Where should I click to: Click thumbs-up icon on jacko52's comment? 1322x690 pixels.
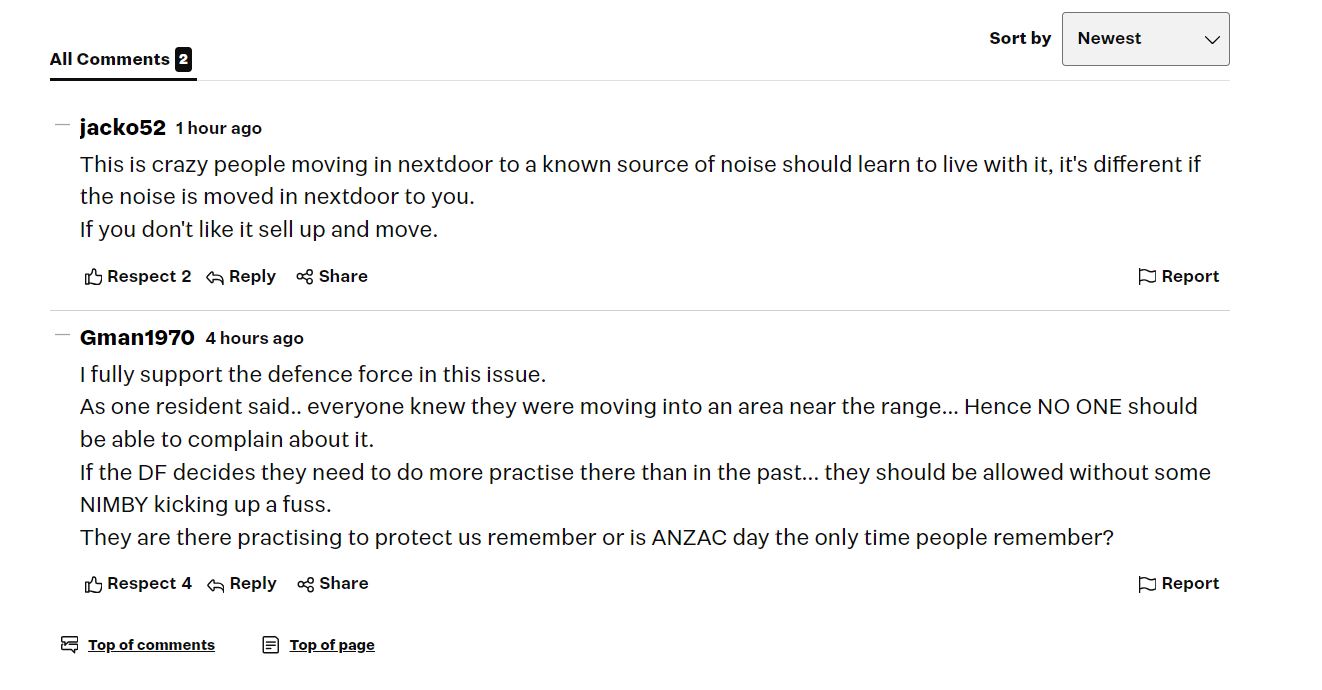tap(93, 277)
